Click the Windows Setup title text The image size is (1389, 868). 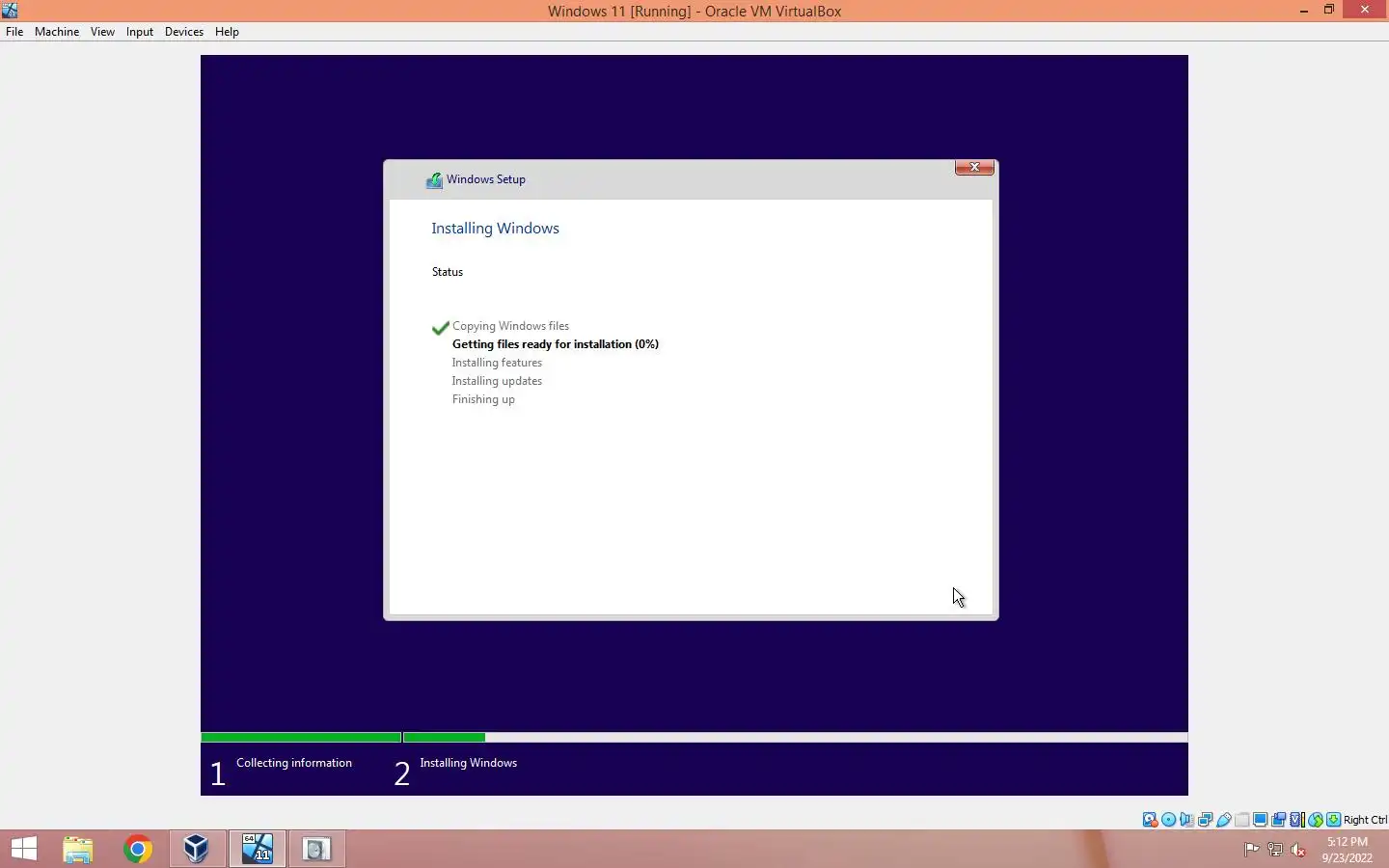tap(486, 179)
